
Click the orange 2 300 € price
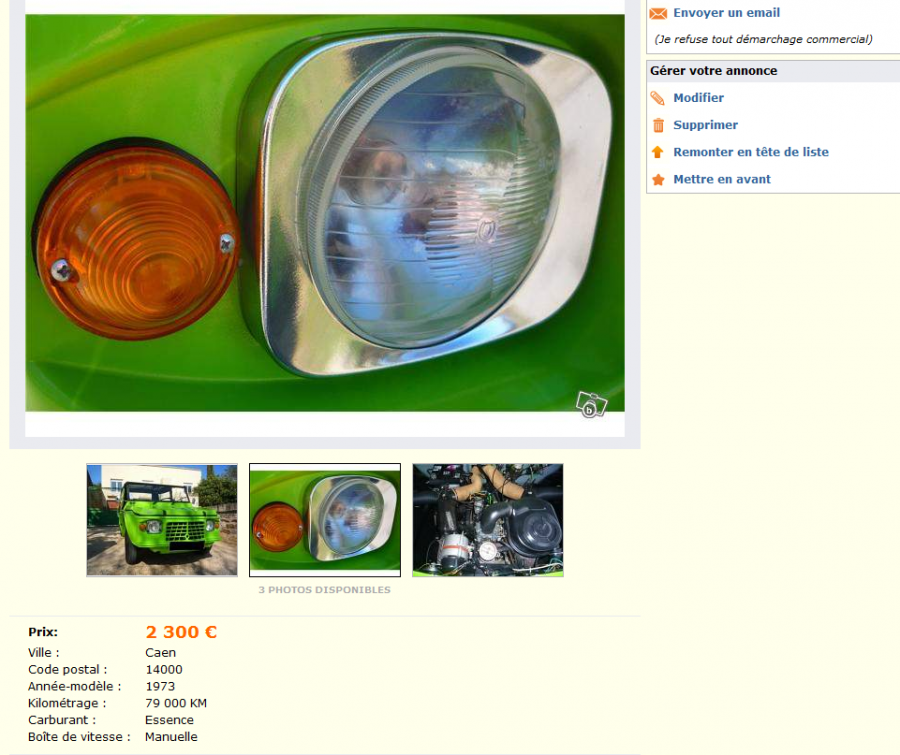(181, 632)
